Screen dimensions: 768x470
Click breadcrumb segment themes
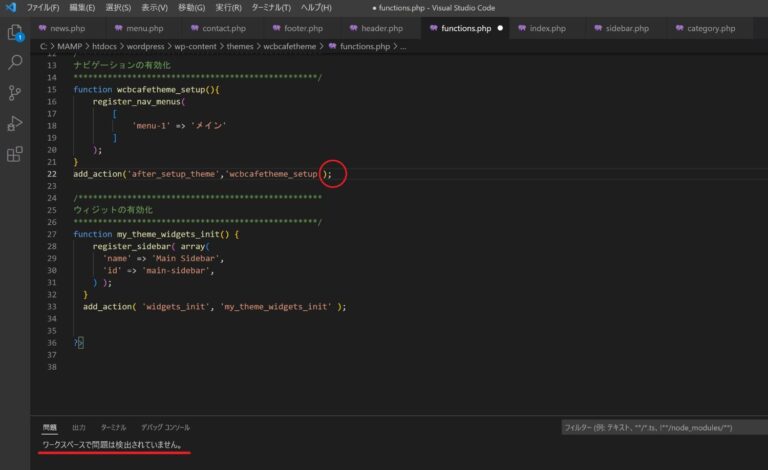coord(240,46)
